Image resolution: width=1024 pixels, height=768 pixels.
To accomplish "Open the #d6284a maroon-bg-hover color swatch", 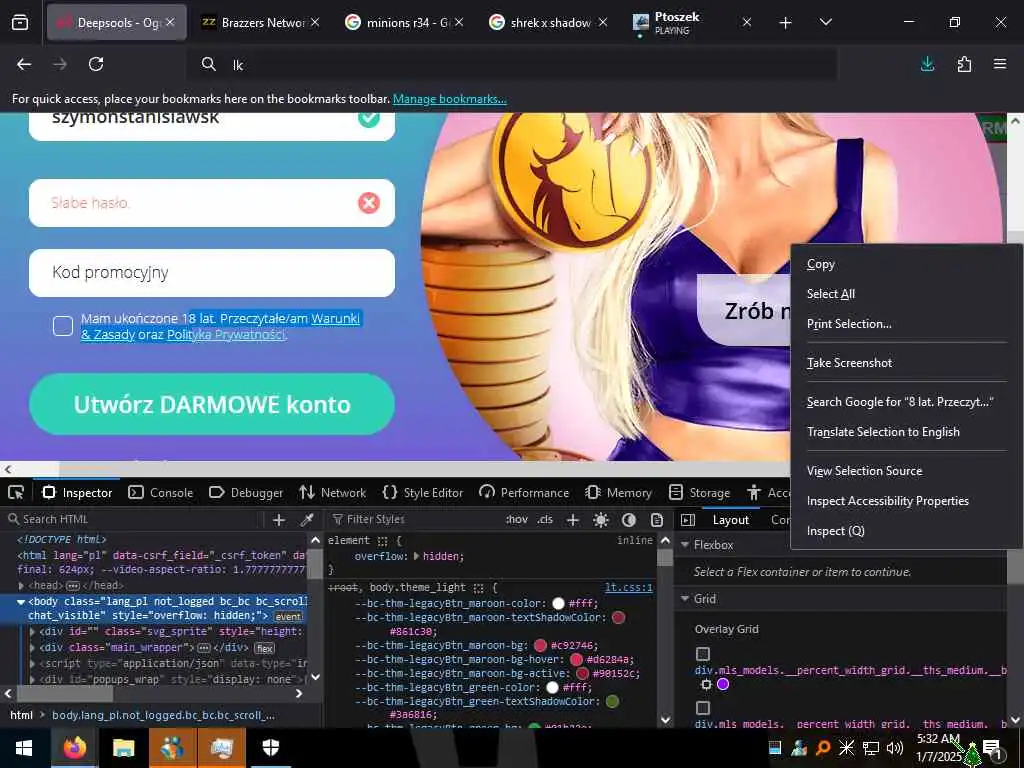I will tap(576, 660).
